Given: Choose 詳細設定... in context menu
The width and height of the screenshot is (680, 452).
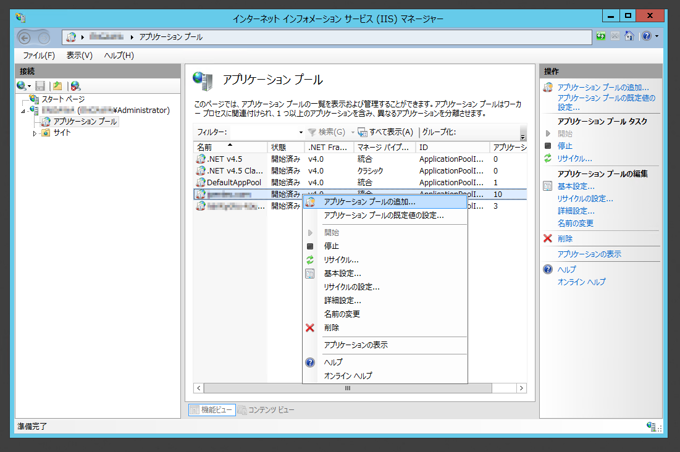Looking at the screenshot, I should [385, 300].
